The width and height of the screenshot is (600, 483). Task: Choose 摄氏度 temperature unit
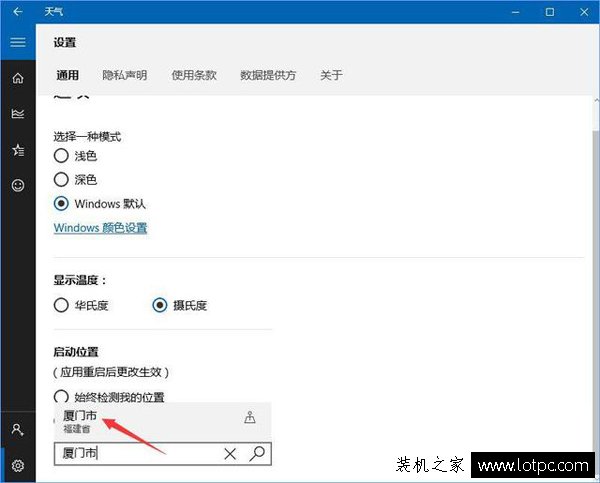[x=160, y=305]
